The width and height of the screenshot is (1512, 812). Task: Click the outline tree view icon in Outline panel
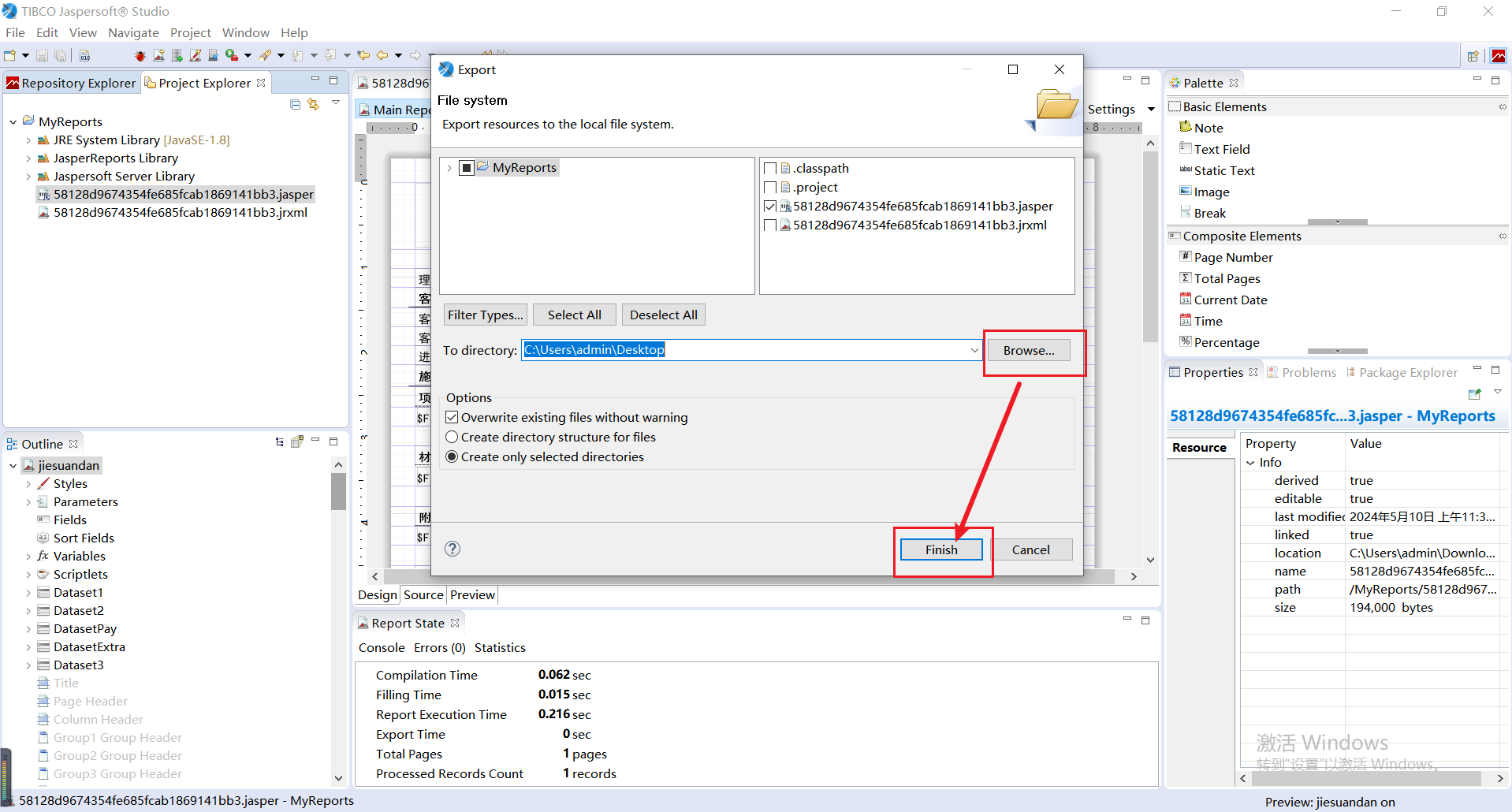coord(280,442)
